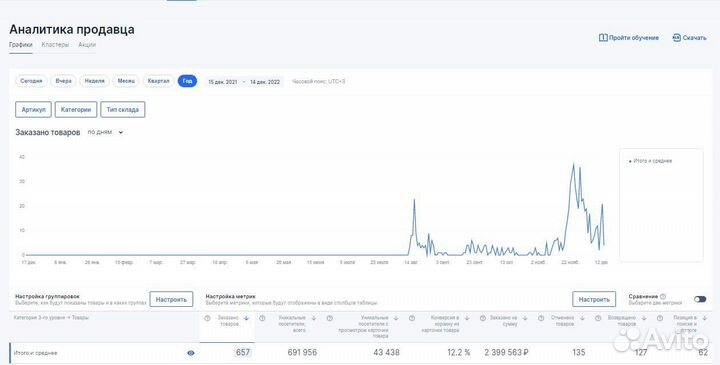Toggle eye visibility for Итого и среднее row
This screenshot has width=720, height=365.
(x=191, y=353)
